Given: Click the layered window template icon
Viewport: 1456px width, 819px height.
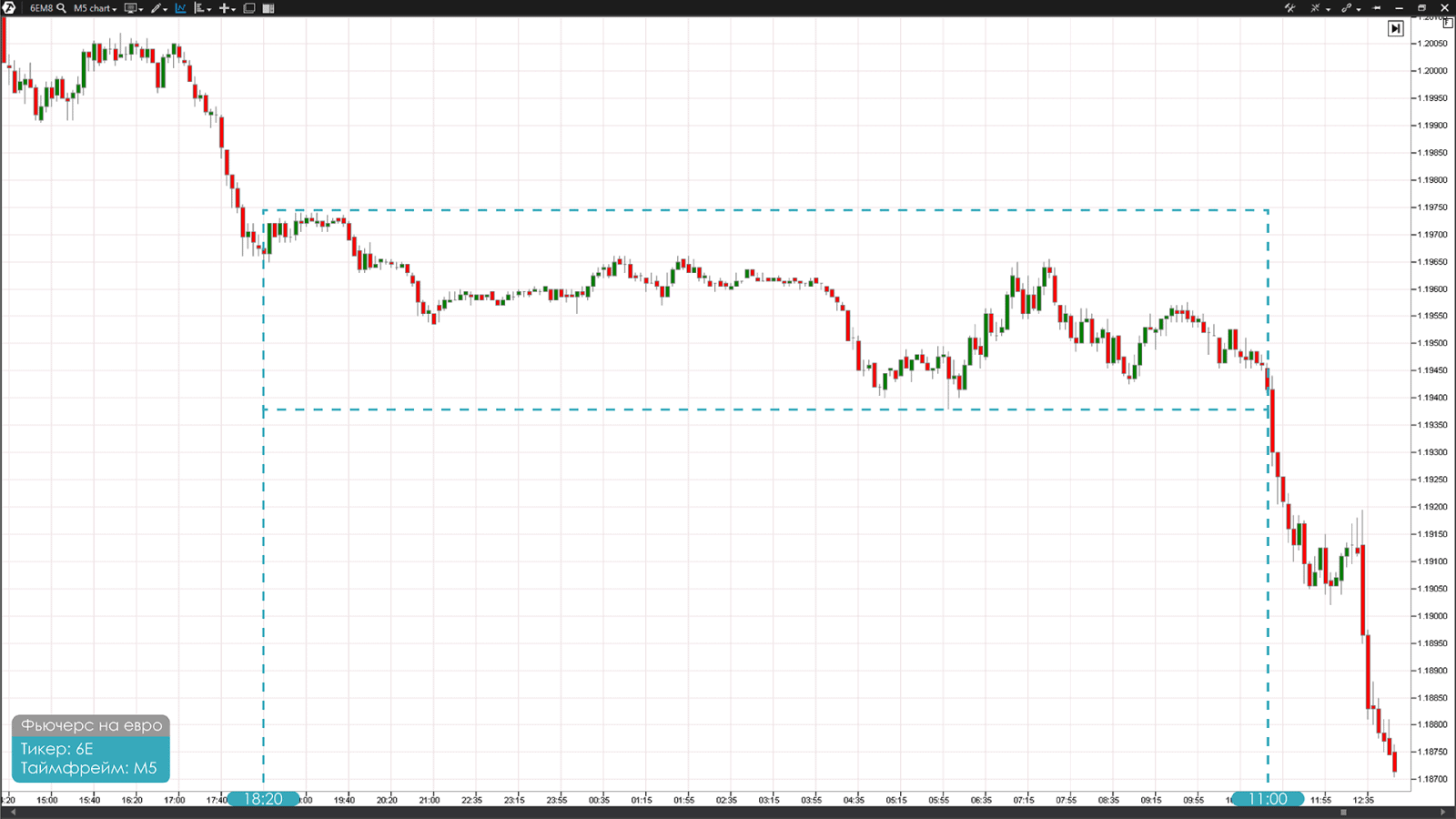Looking at the screenshot, I should point(248,8).
